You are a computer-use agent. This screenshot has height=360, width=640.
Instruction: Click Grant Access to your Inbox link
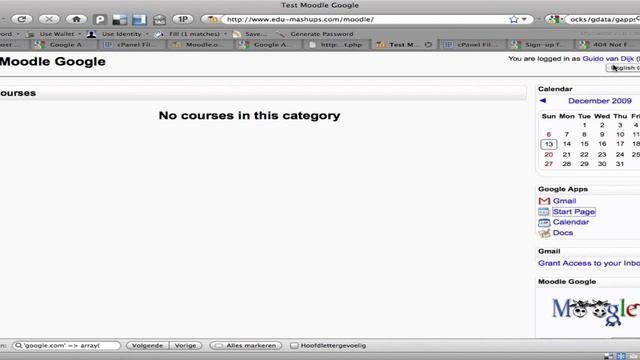[589, 263]
